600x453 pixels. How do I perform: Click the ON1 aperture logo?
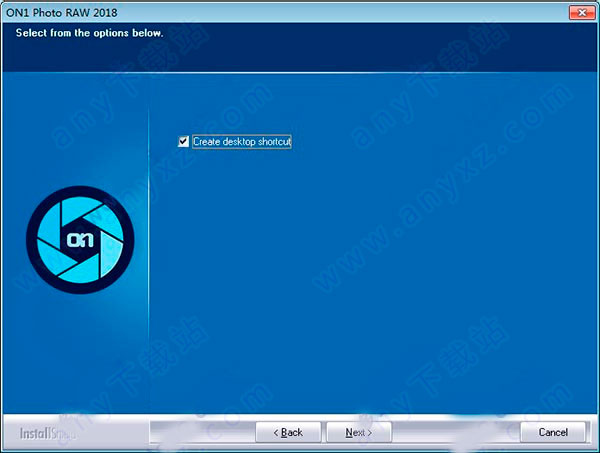(80, 240)
